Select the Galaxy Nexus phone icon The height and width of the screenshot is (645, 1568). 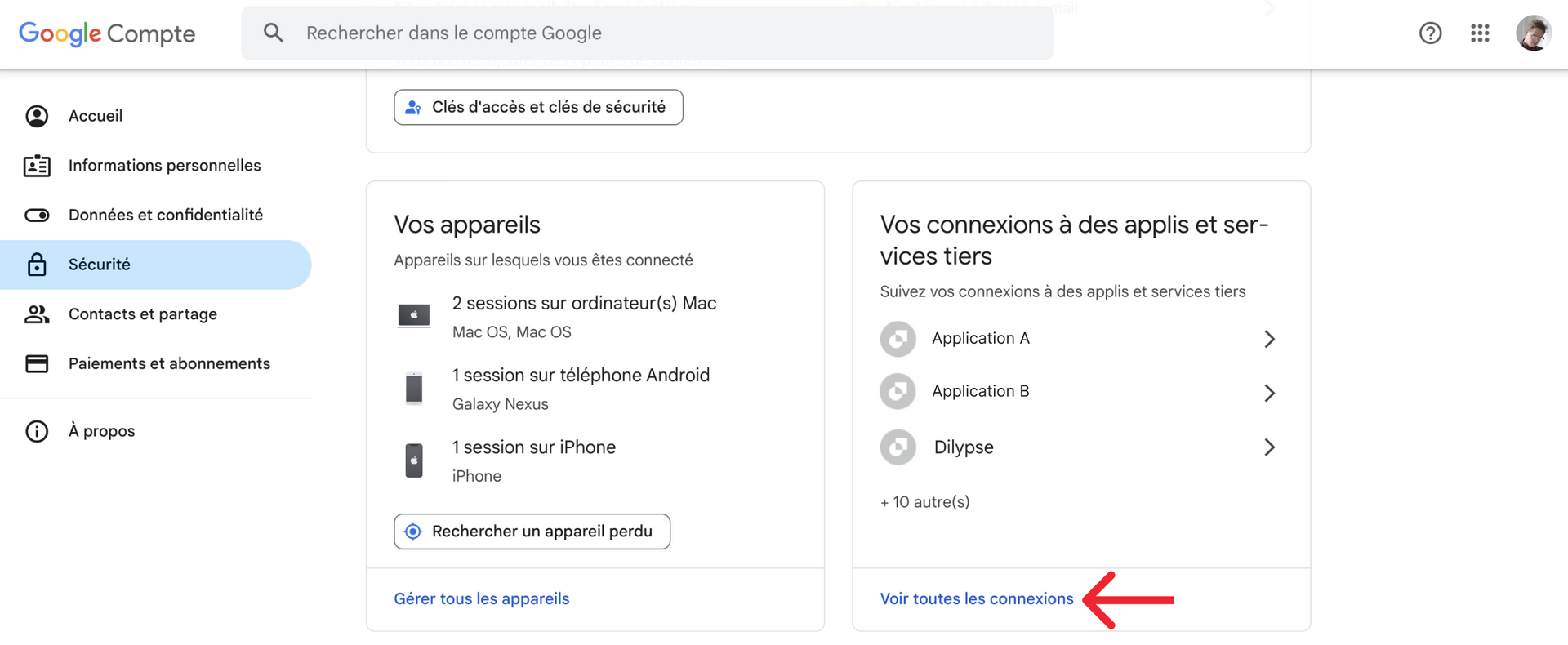click(414, 388)
